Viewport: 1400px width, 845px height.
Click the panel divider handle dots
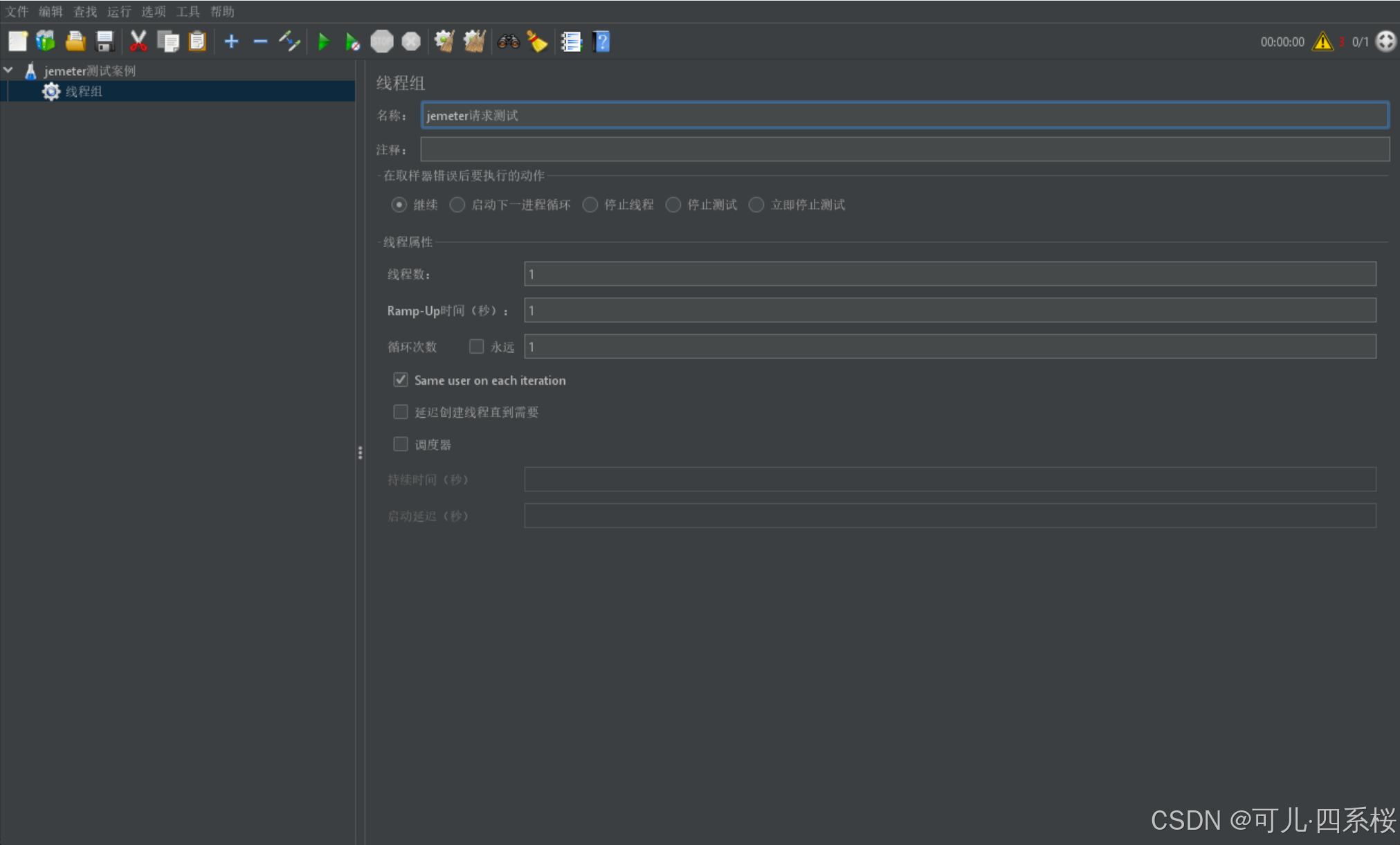coord(360,453)
